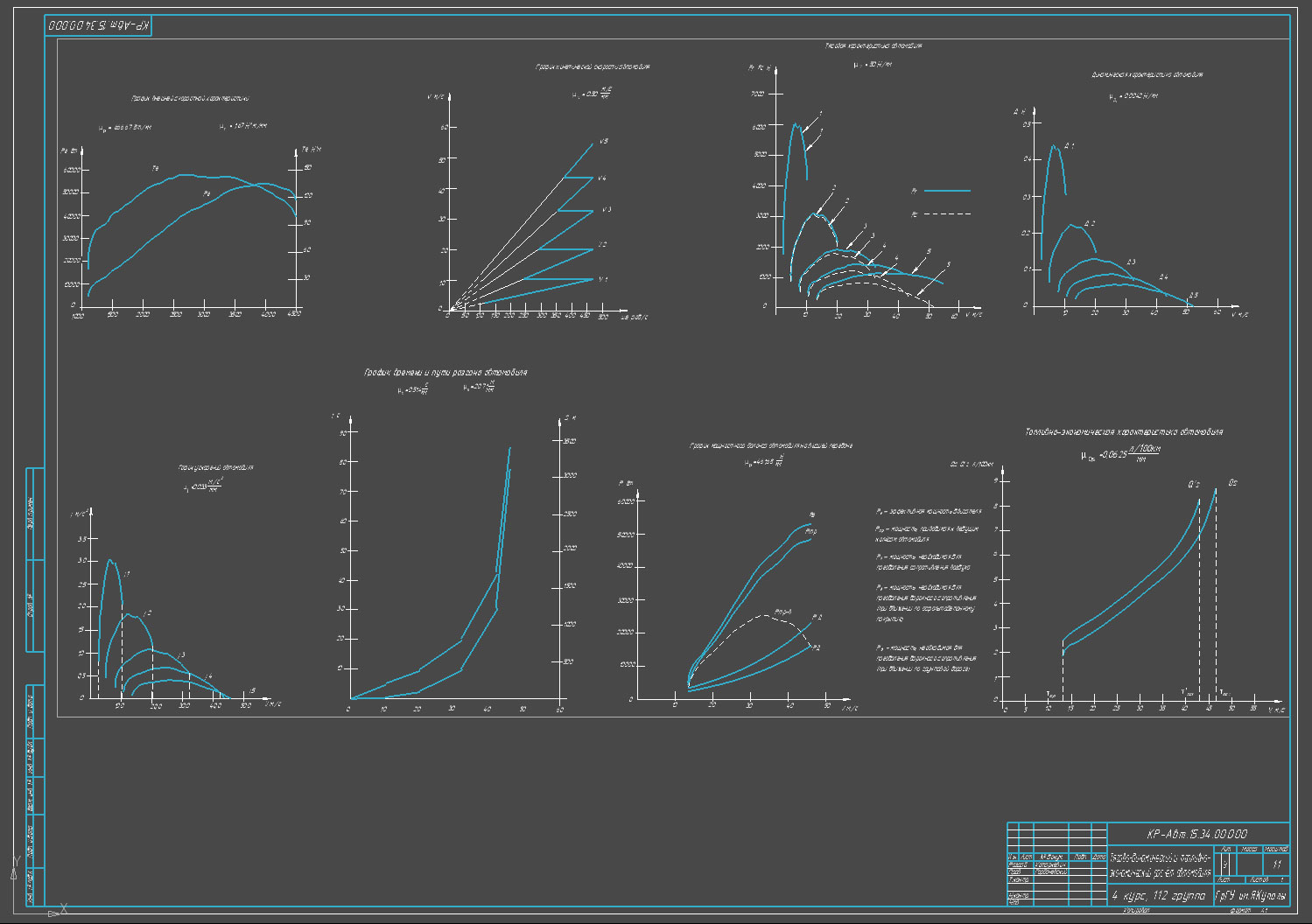Screen dimensions: 1312x924
Task: Click the "Д 2" dynamic curve label
Action: 1089,224
